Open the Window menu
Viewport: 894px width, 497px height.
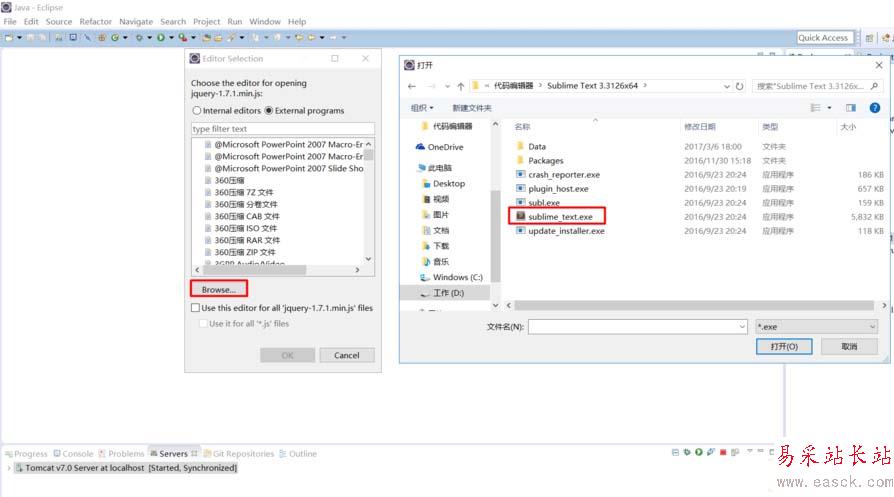tap(265, 22)
